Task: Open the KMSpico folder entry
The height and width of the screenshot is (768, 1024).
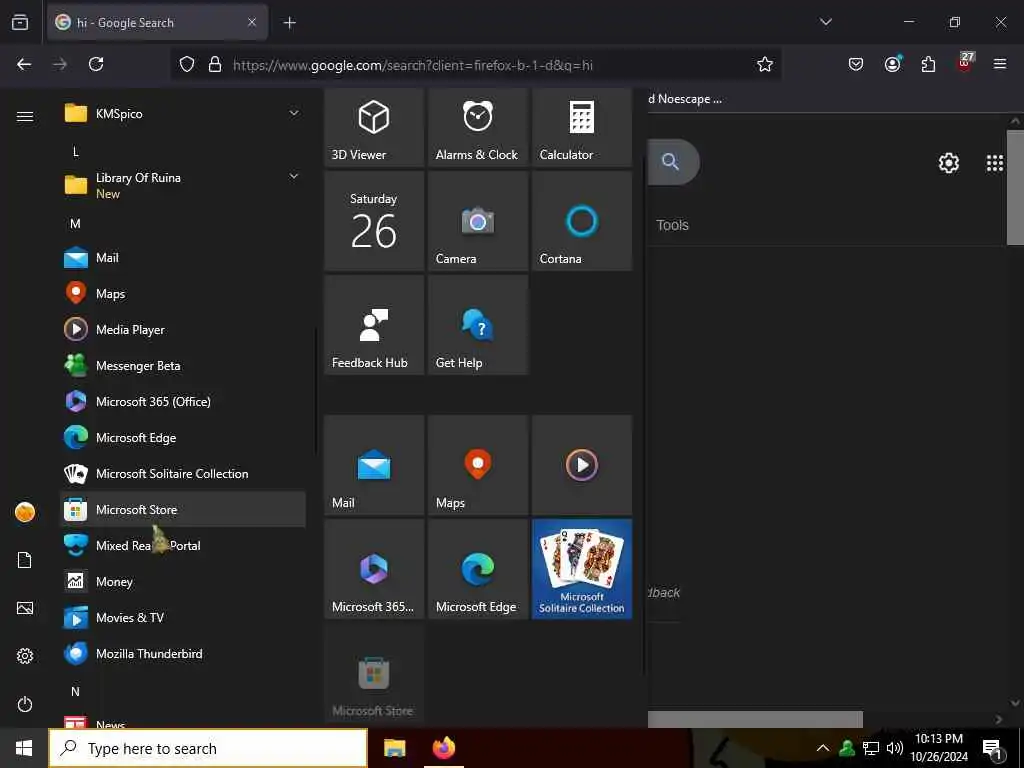Action: (183, 113)
